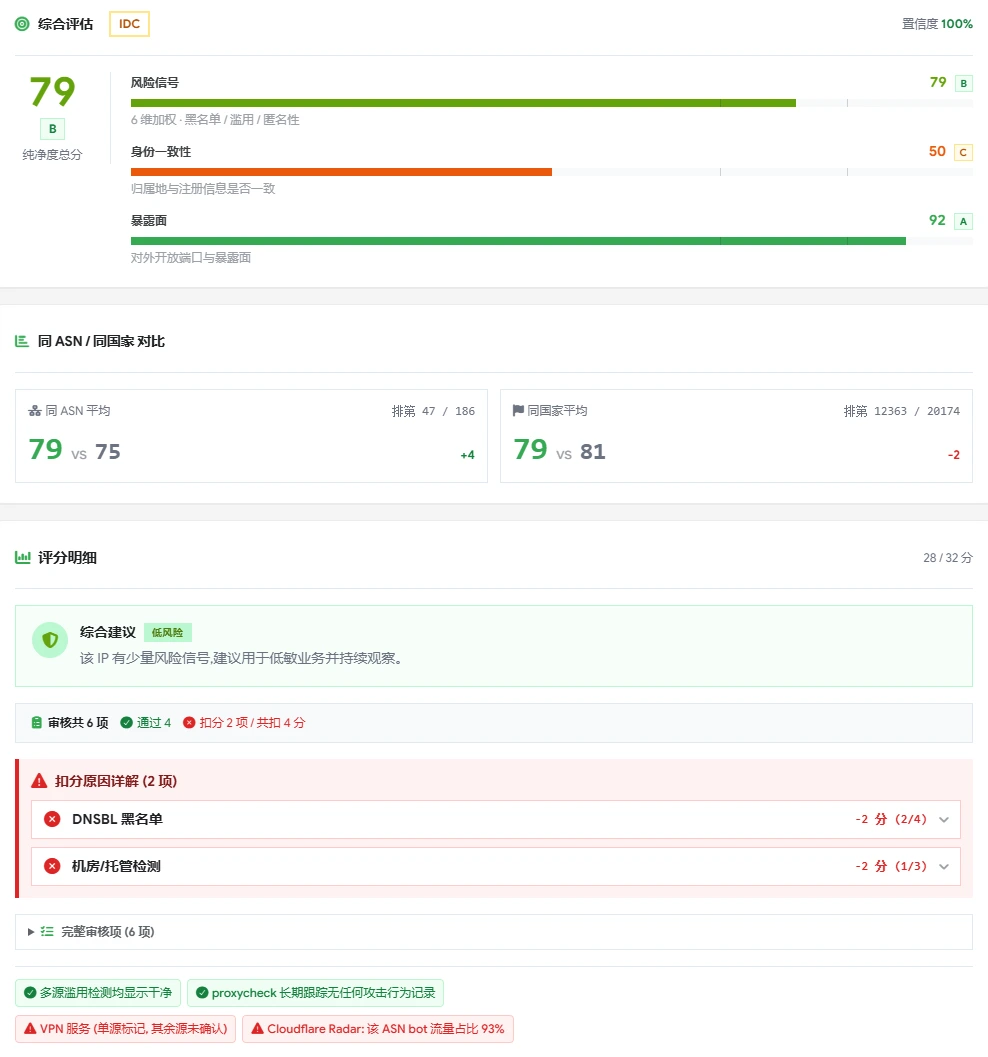
Task: Click the flag icon beside 同国家平均
Action: click(x=518, y=410)
